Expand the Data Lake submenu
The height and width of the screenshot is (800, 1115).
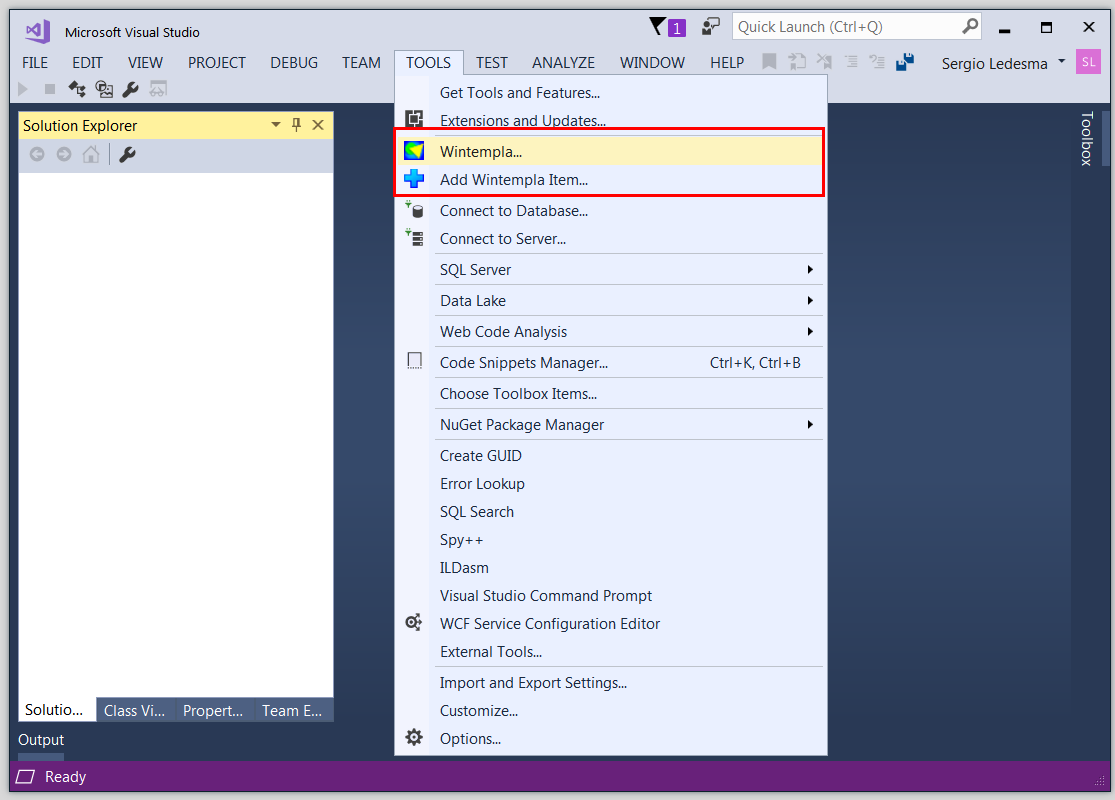tap(810, 300)
